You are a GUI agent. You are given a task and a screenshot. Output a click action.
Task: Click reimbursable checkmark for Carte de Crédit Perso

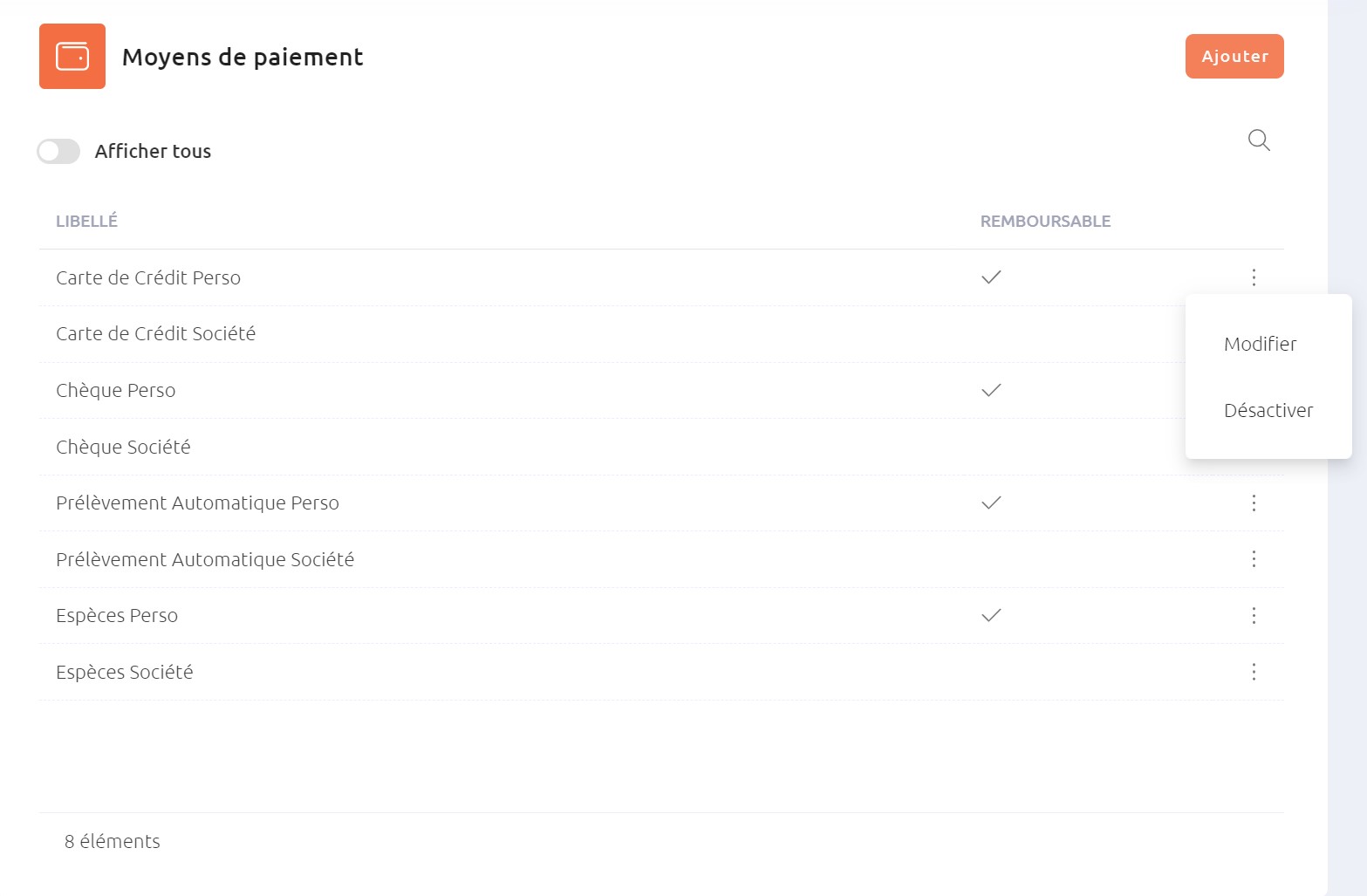(x=991, y=277)
